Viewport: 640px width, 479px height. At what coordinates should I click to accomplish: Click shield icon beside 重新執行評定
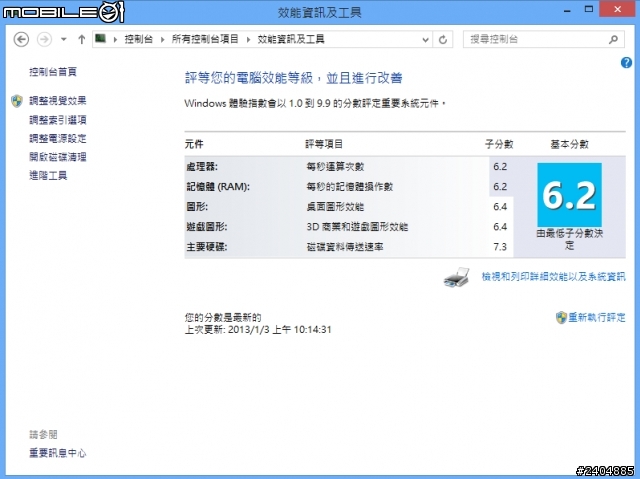[x=561, y=317]
